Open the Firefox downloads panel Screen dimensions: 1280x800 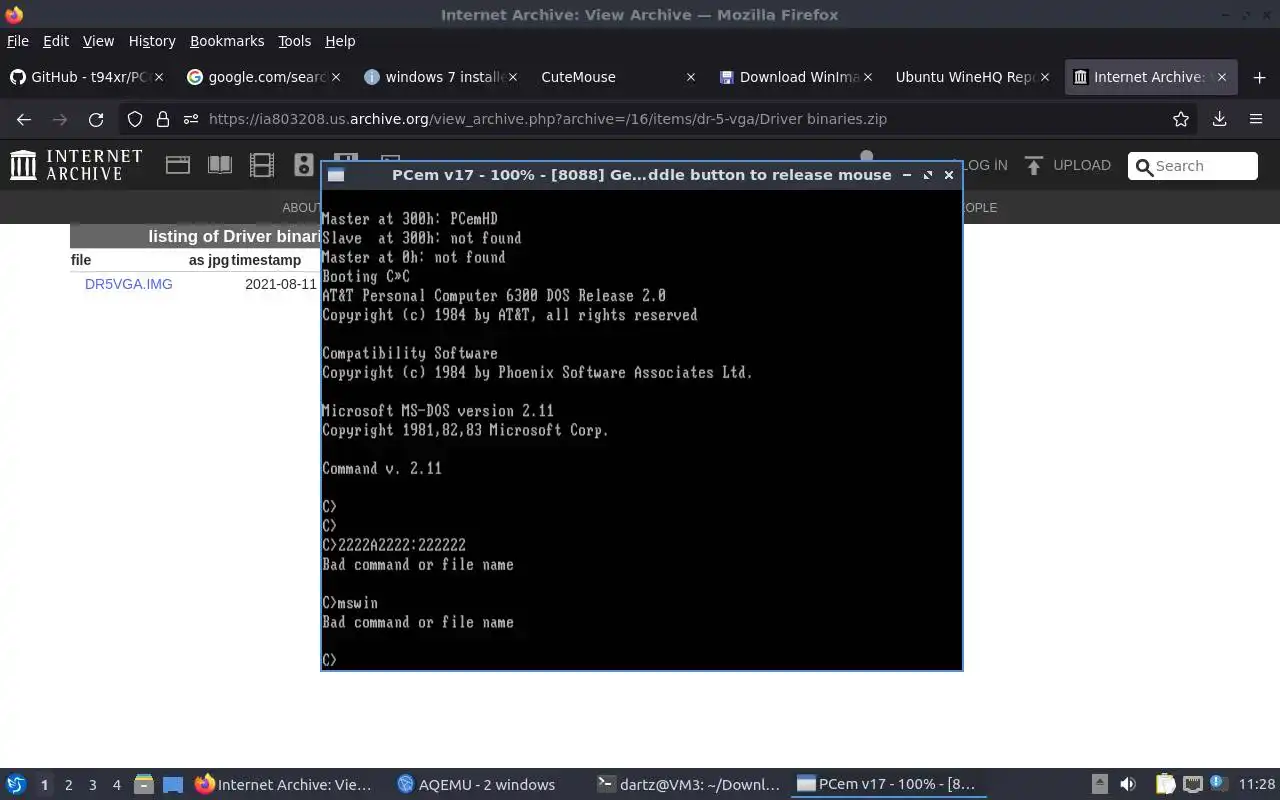coord(1219,119)
